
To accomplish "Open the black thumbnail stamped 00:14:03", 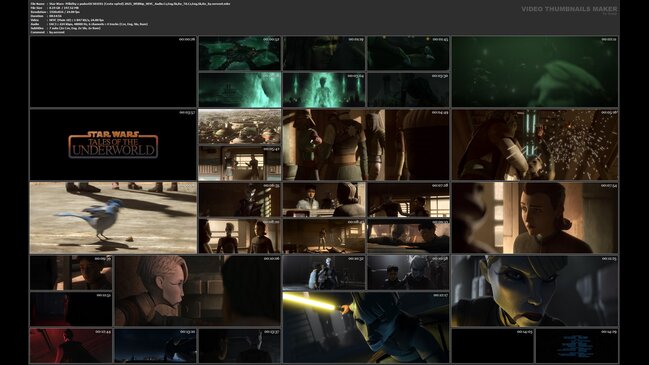I will pos(493,346).
